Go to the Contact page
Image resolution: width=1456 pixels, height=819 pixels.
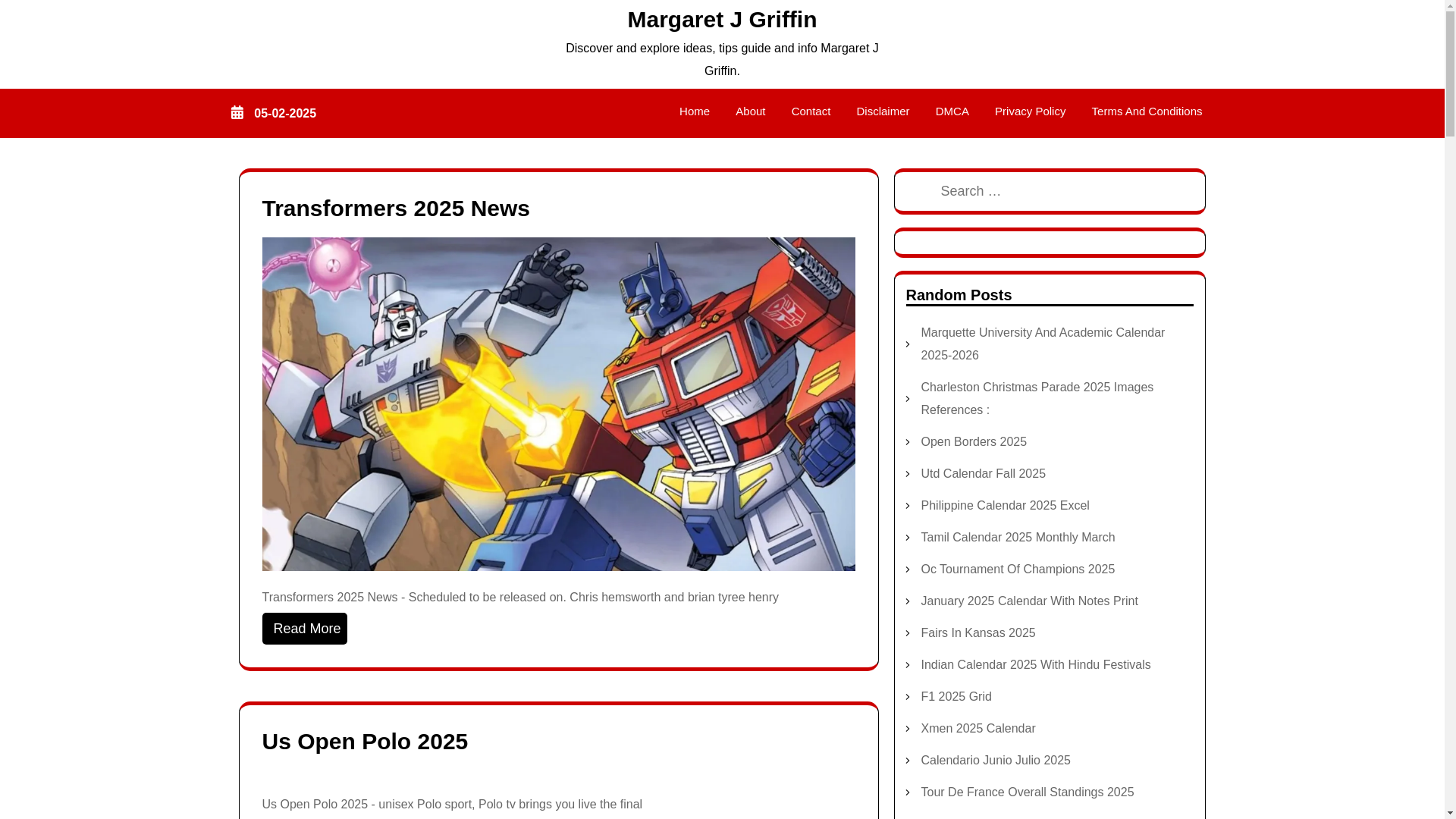[x=811, y=111]
